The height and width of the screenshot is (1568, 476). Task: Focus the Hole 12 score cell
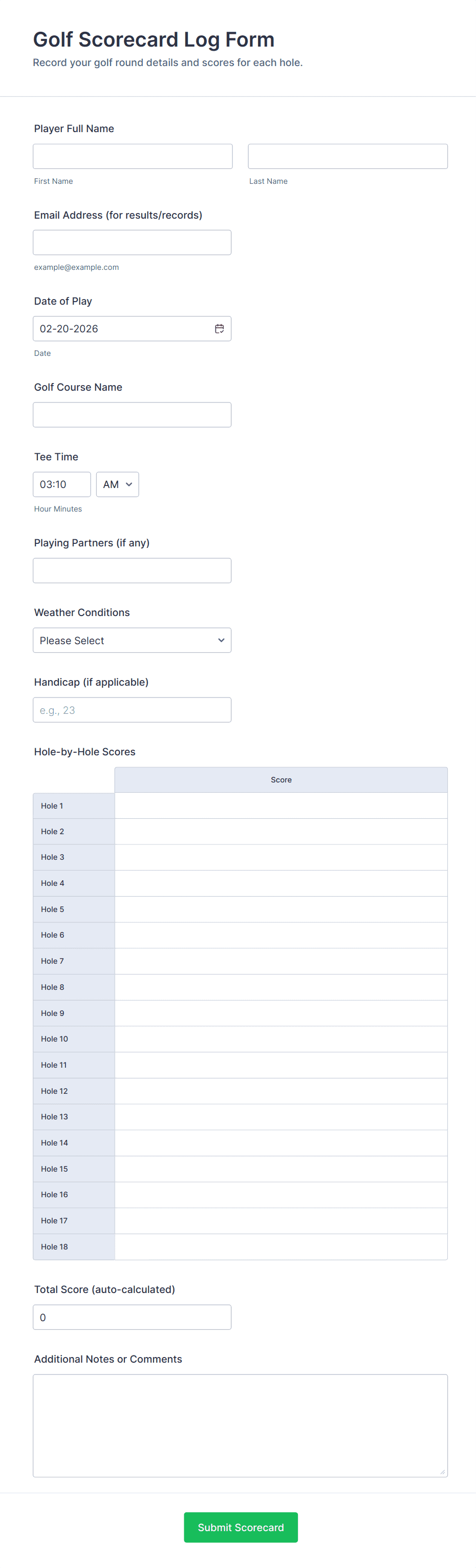pos(280,1091)
